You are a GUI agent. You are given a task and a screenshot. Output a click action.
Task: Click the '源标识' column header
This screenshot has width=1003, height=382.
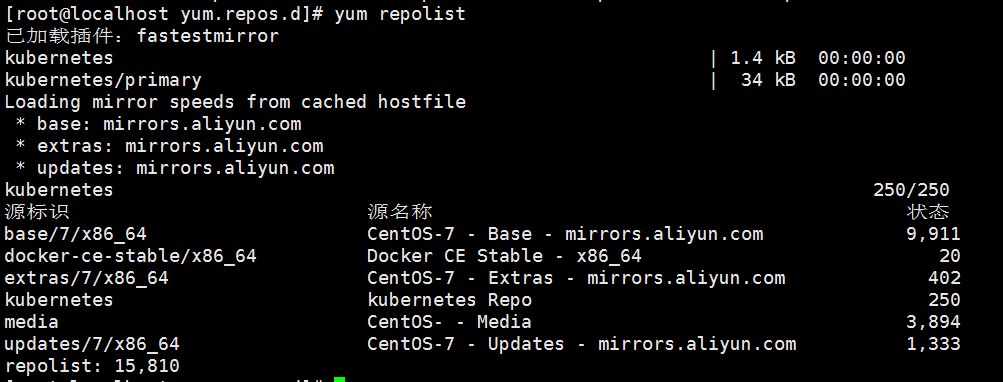tap(36, 212)
